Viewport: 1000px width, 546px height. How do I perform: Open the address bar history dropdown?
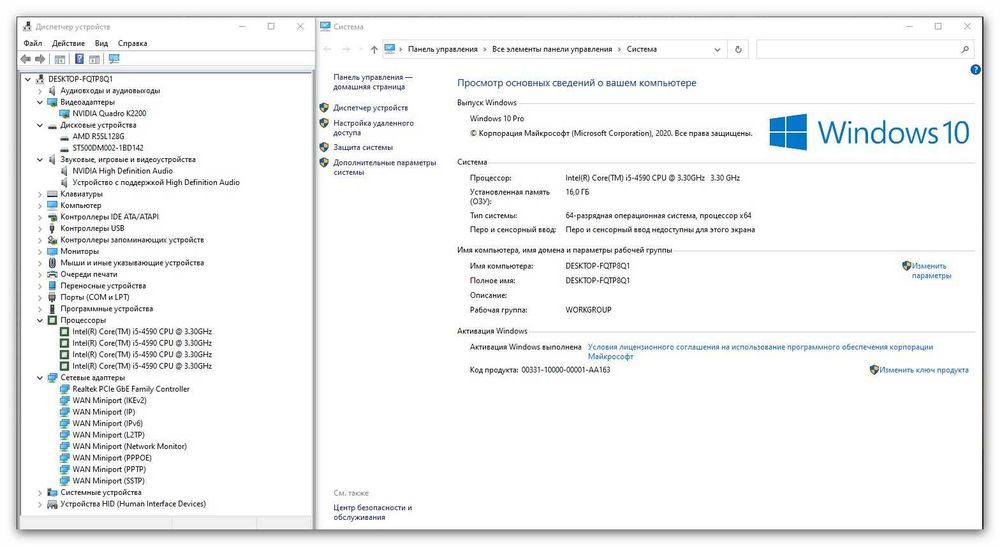pyautogui.click(x=717, y=49)
